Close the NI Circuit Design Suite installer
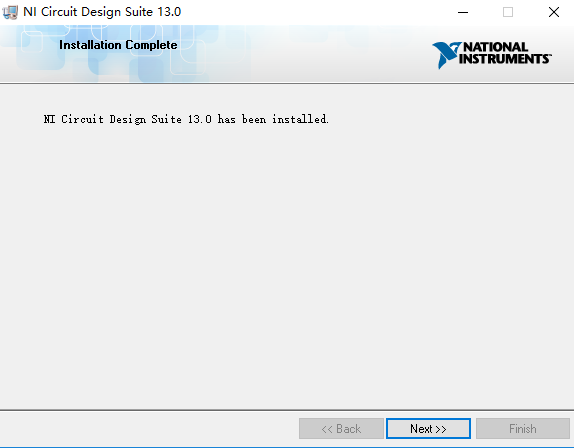Screen dimensions: 574x448 pos(554,12)
